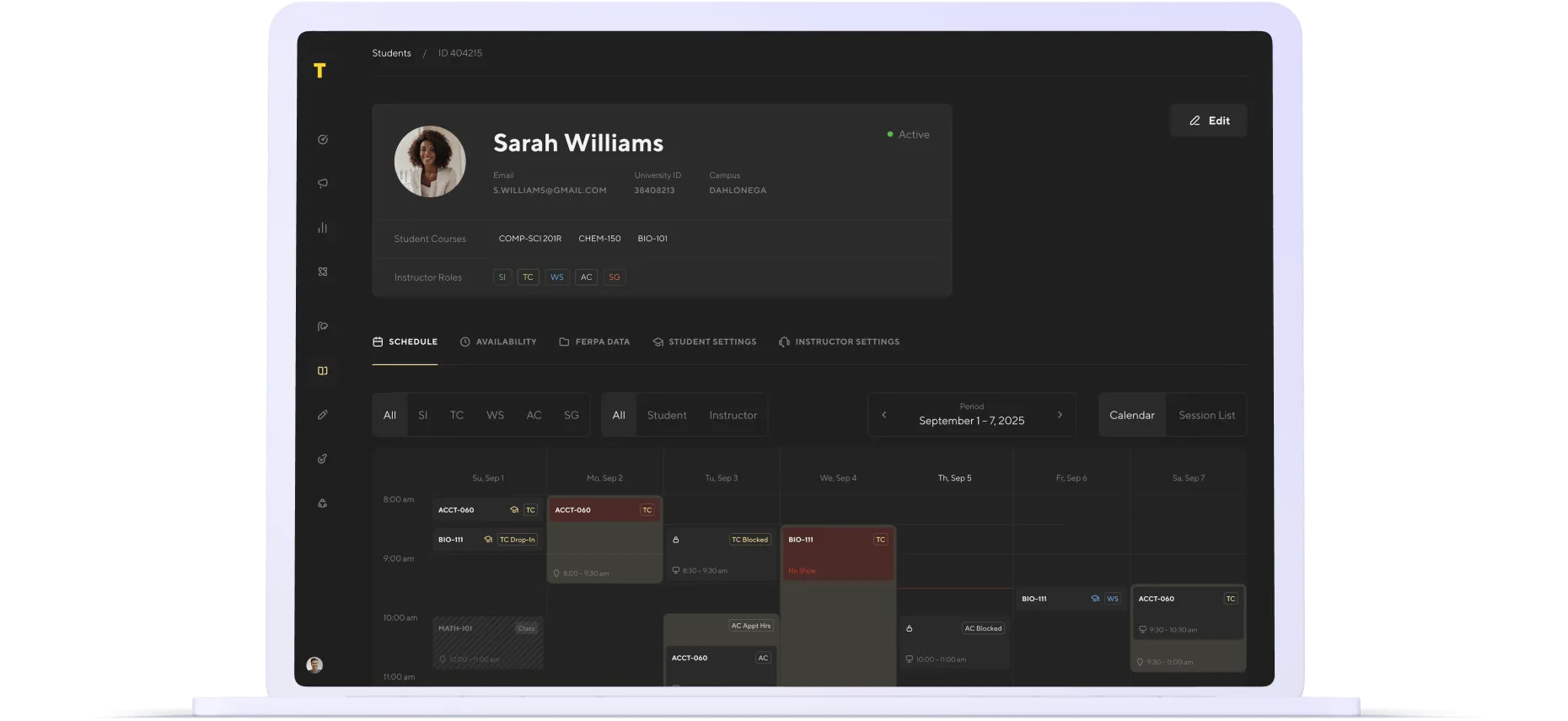
Task: Open the BIO-101 course
Action: click(652, 239)
